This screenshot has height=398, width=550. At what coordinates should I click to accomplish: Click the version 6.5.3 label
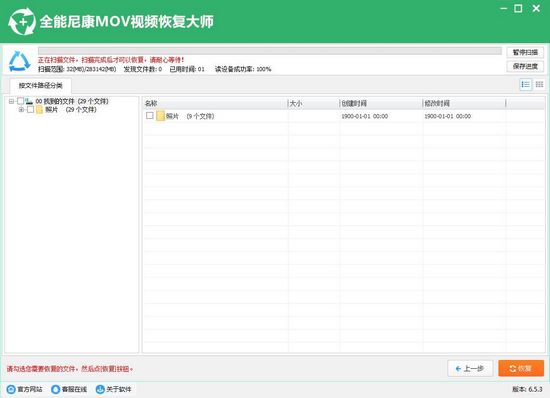click(x=527, y=389)
